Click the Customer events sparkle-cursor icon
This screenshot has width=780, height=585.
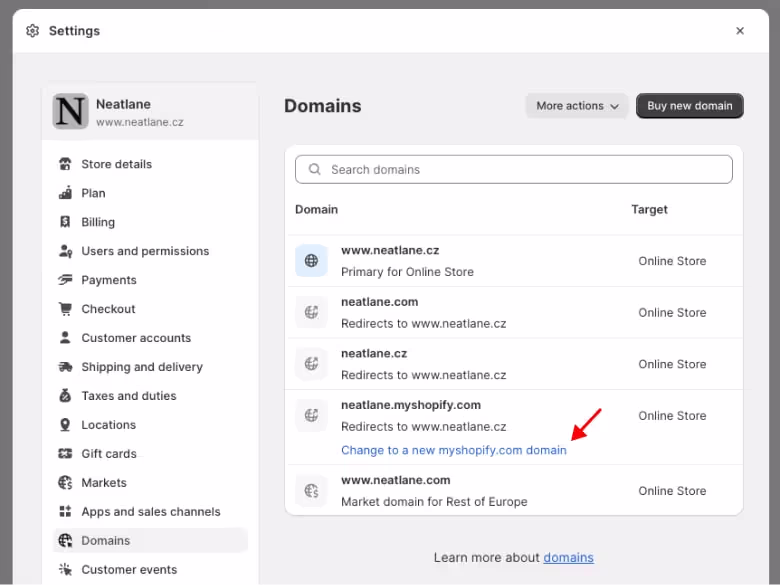click(65, 569)
